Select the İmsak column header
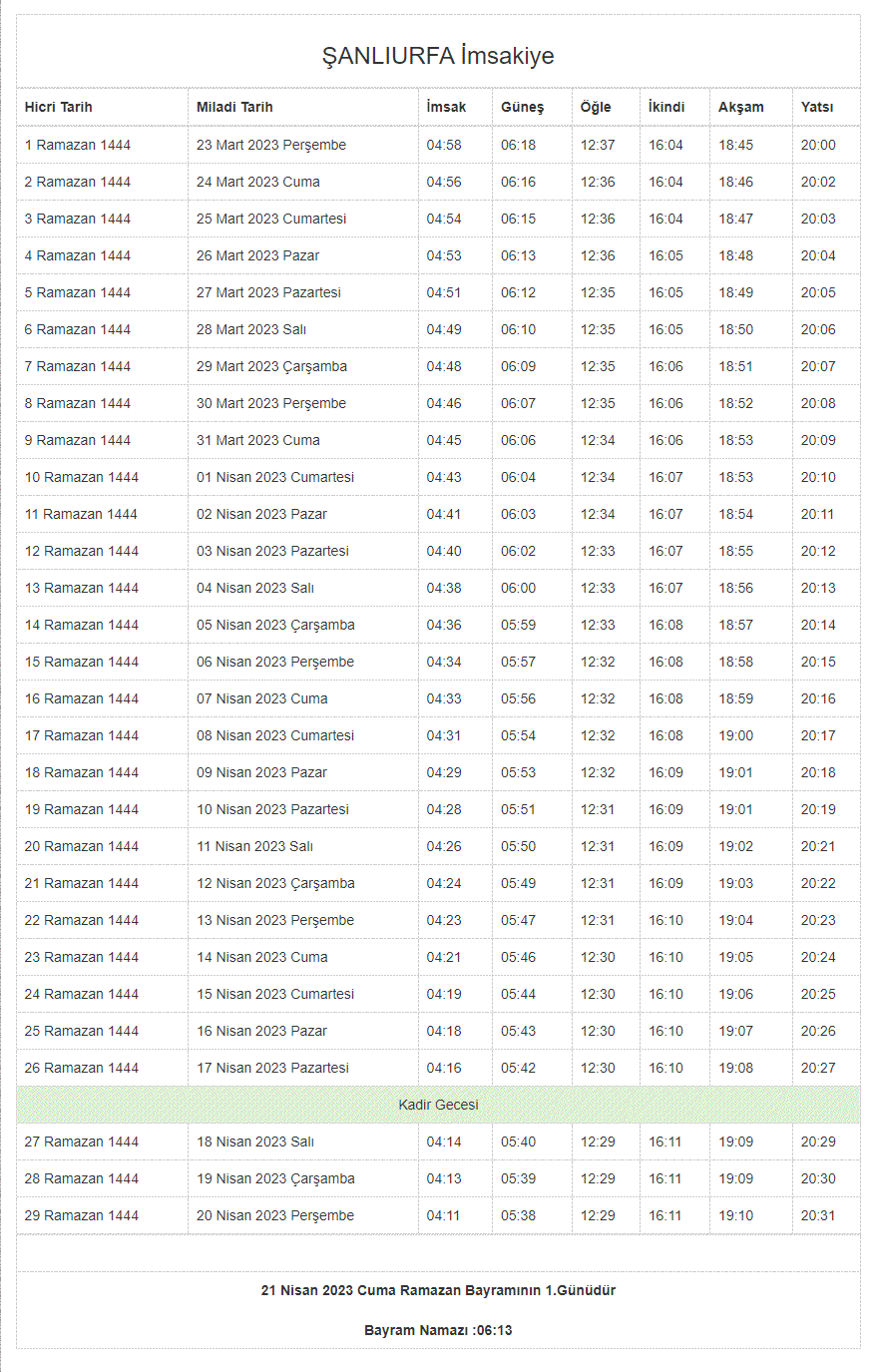 (x=446, y=107)
